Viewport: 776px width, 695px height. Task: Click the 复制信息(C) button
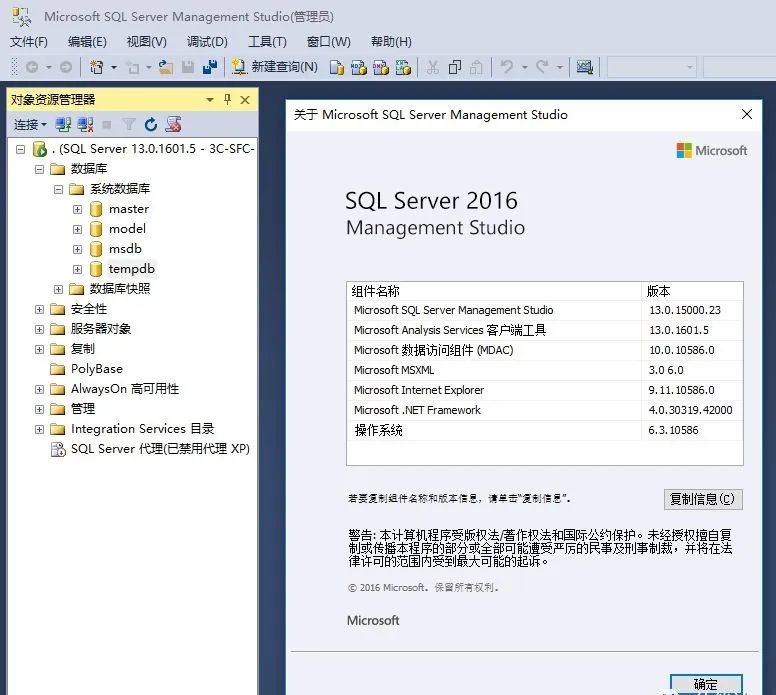point(703,499)
